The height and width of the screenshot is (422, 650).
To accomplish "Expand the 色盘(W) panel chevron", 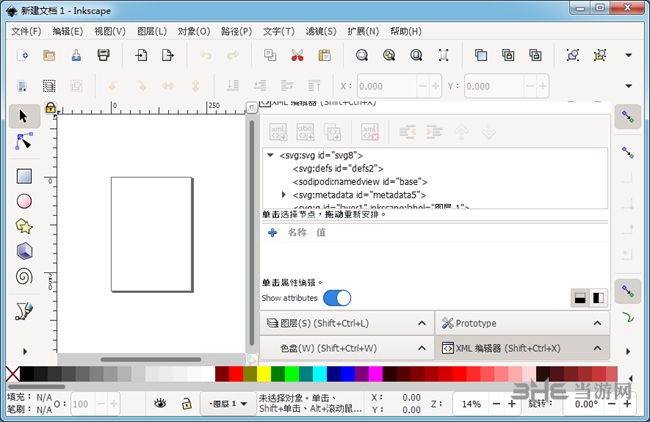I will 422,348.
